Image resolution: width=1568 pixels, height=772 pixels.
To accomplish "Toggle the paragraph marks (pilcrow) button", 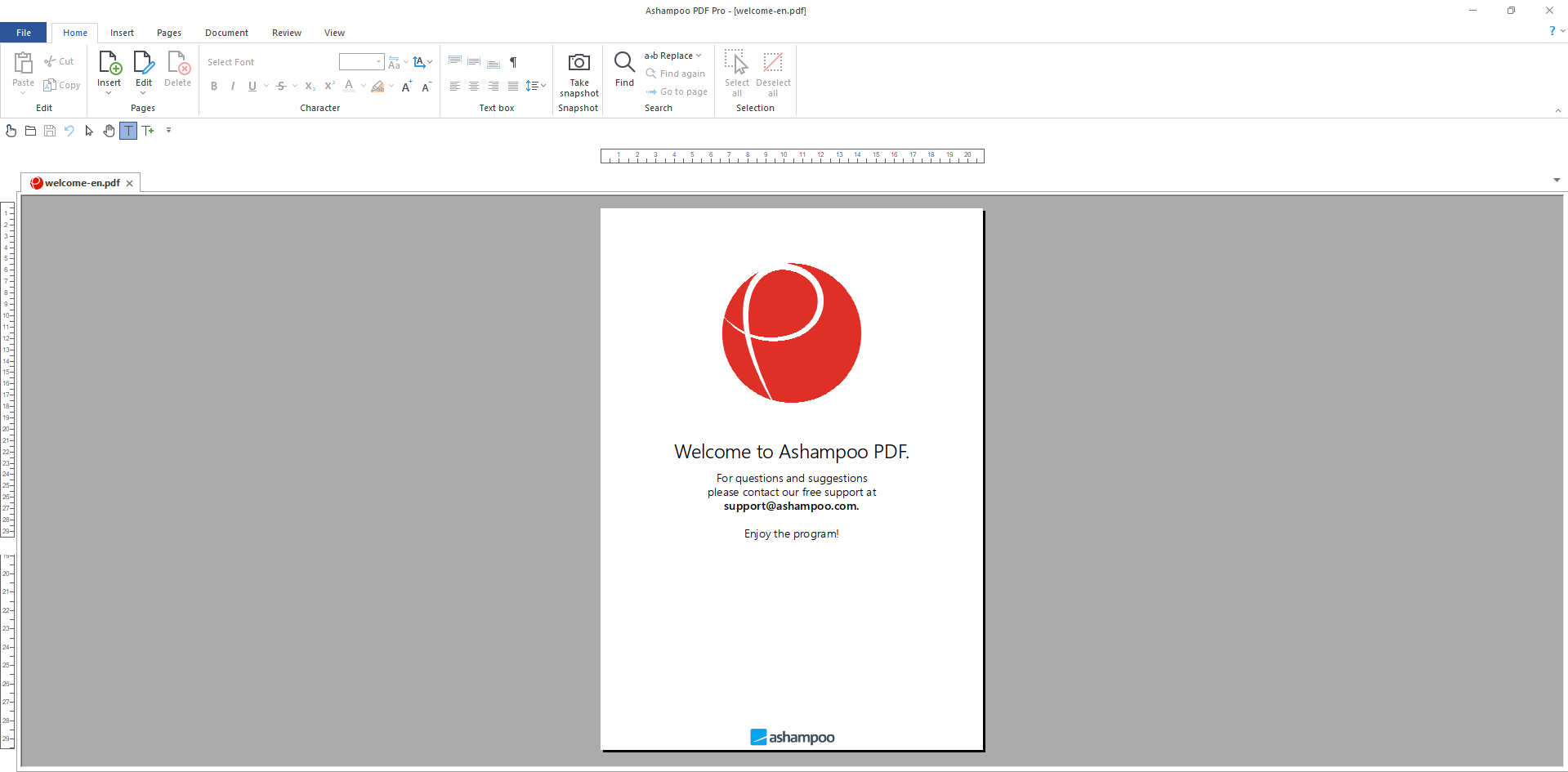I will [513, 63].
